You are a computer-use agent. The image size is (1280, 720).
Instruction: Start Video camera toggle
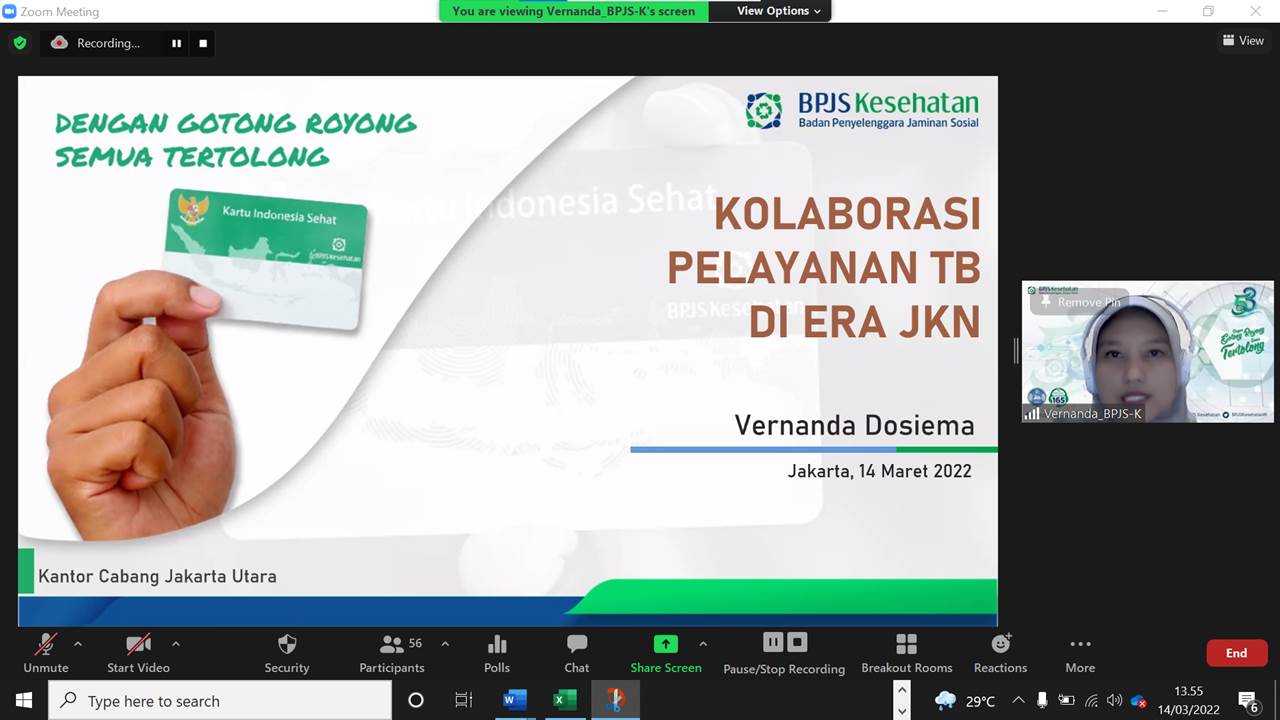tap(138, 645)
